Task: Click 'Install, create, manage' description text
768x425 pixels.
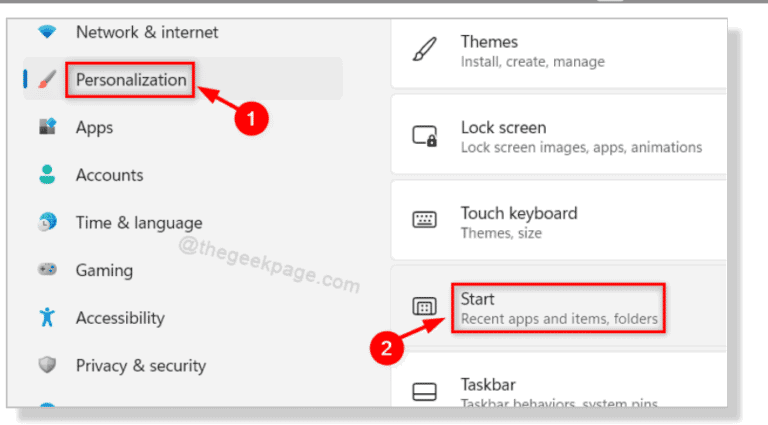Action: point(532,62)
